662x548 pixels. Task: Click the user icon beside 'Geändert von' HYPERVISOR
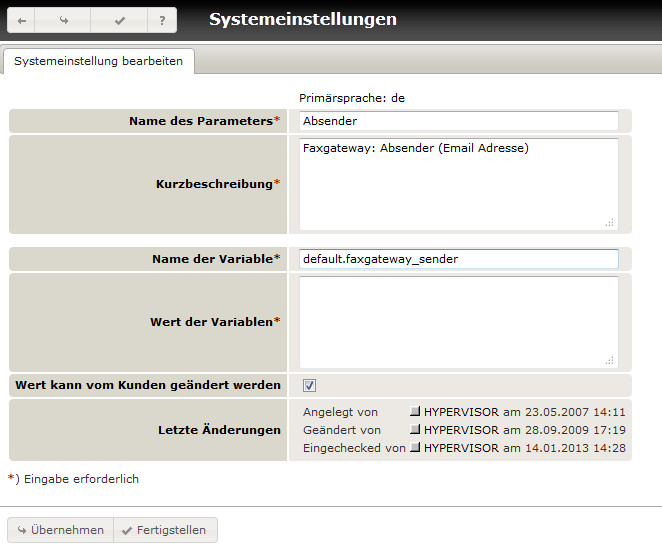pyautogui.click(x=416, y=430)
